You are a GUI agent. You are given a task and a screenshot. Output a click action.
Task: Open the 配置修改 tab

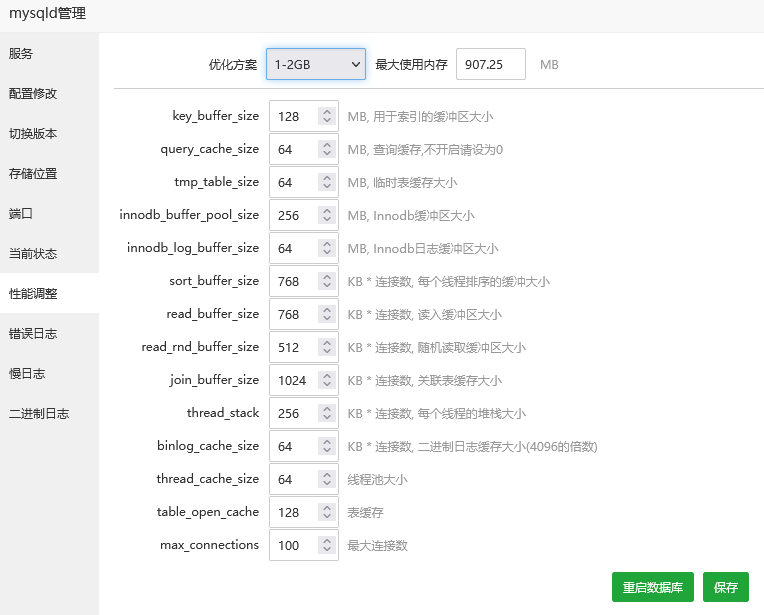[49, 94]
